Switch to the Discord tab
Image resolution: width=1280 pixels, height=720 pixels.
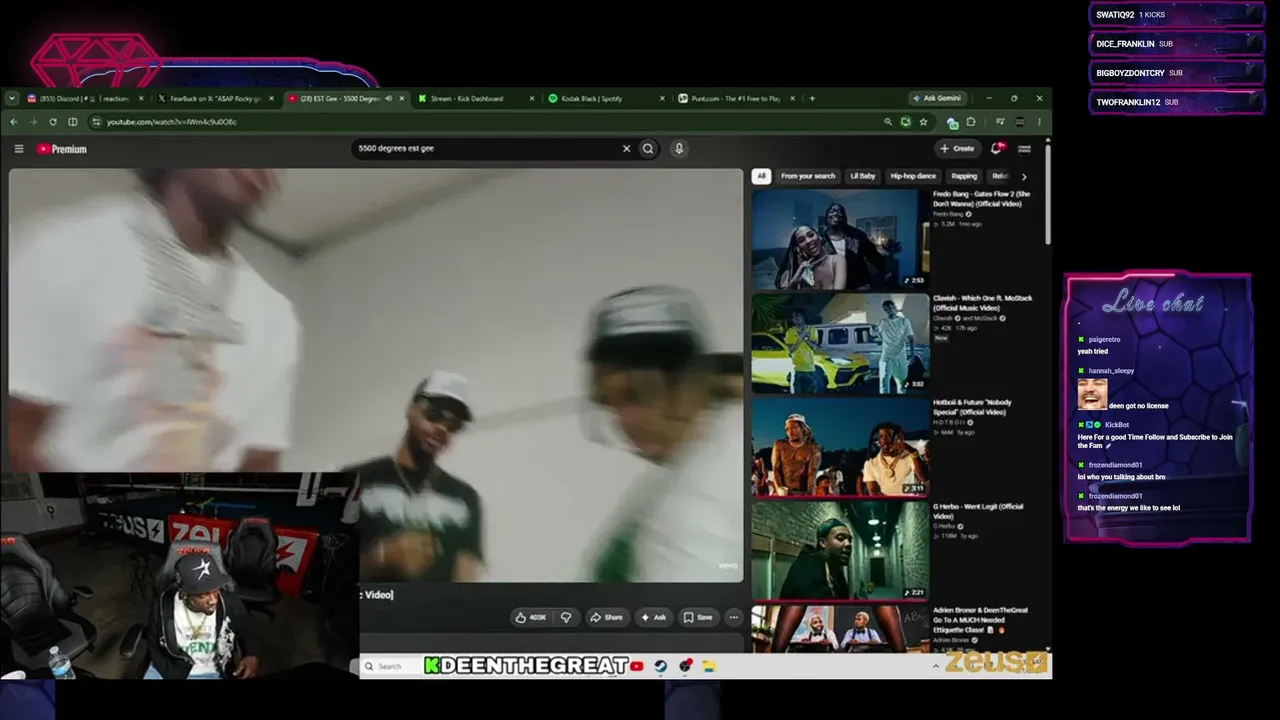(x=85, y=98)
